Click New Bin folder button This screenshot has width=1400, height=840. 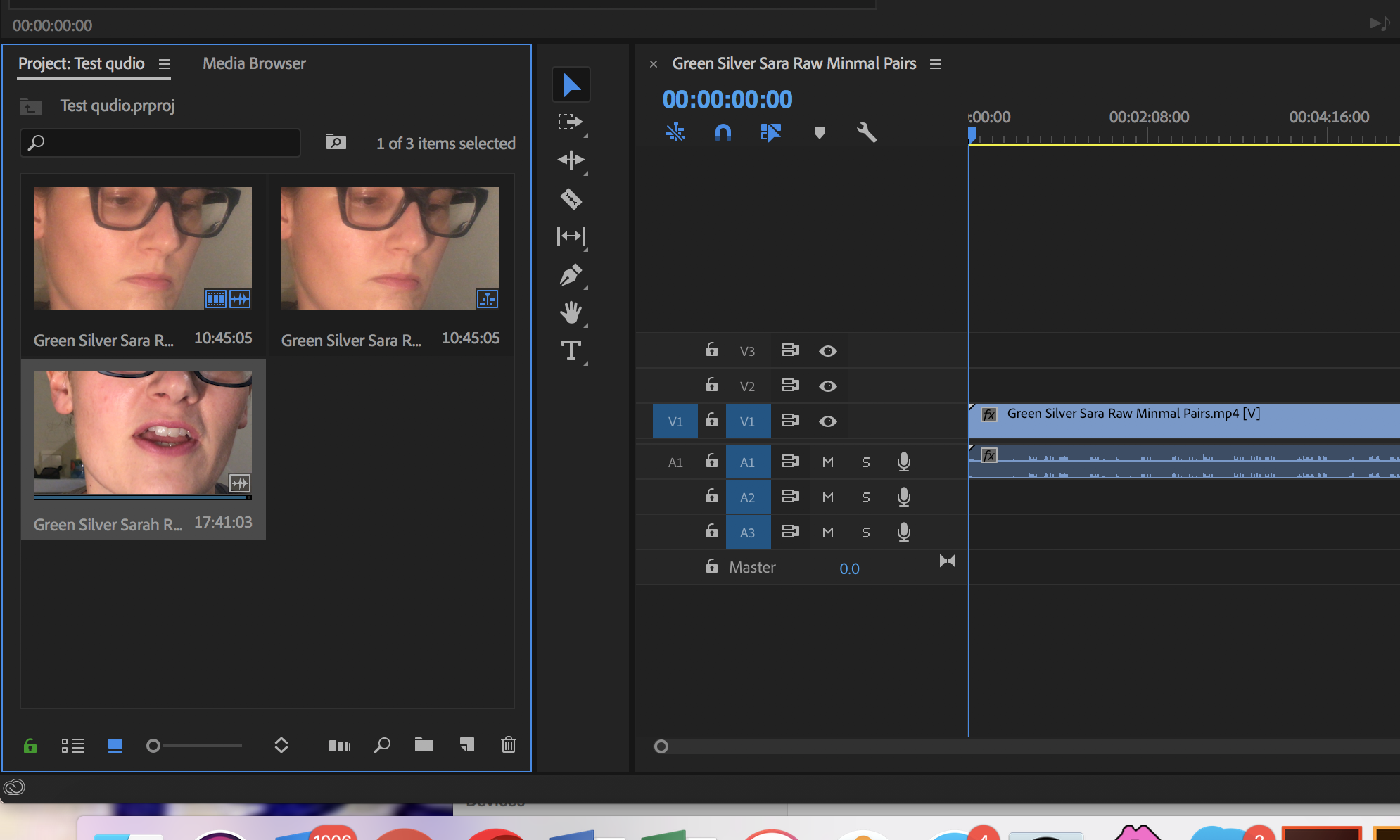point(424,745)
